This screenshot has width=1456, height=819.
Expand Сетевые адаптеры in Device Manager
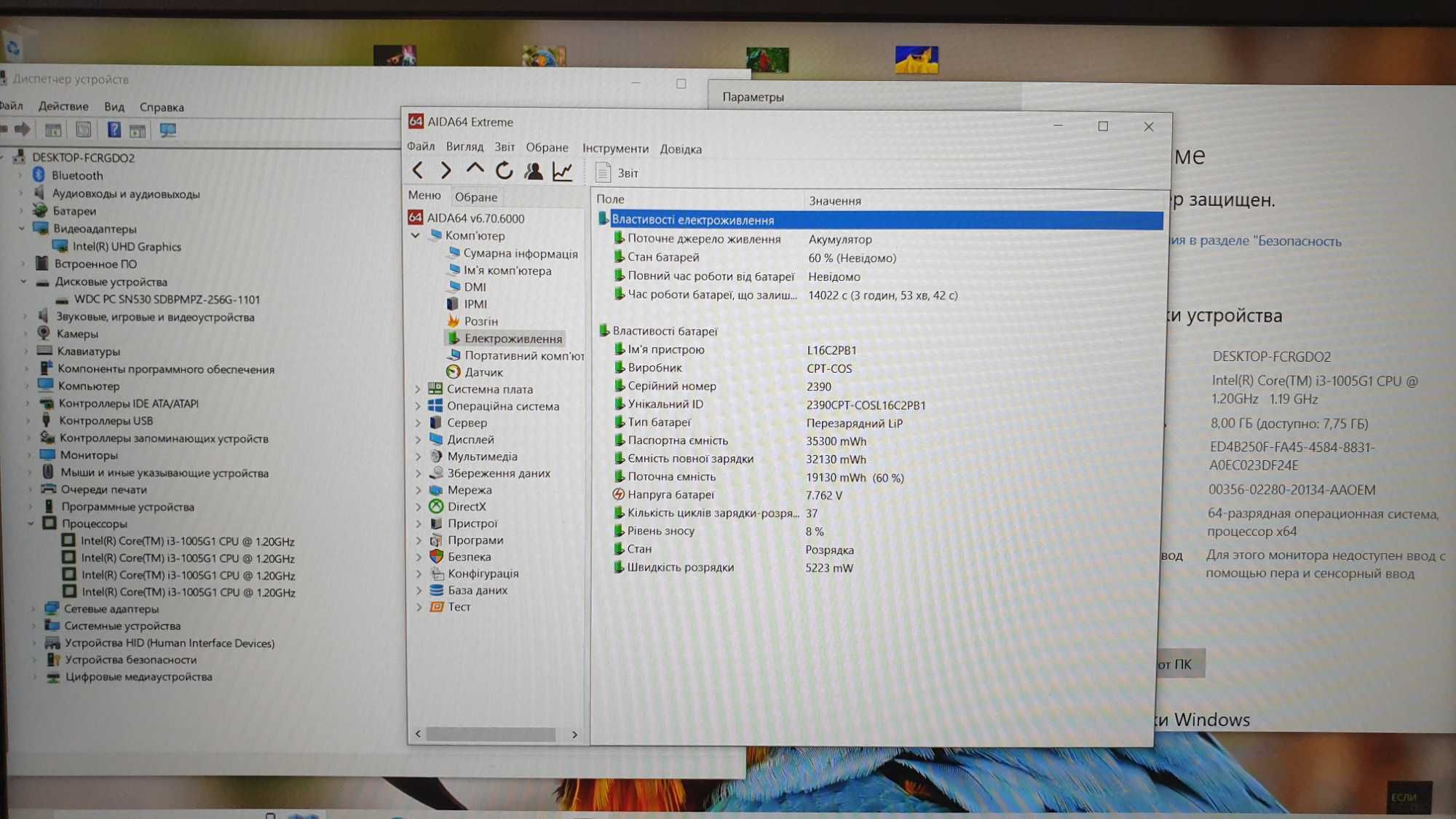(33, 609)
